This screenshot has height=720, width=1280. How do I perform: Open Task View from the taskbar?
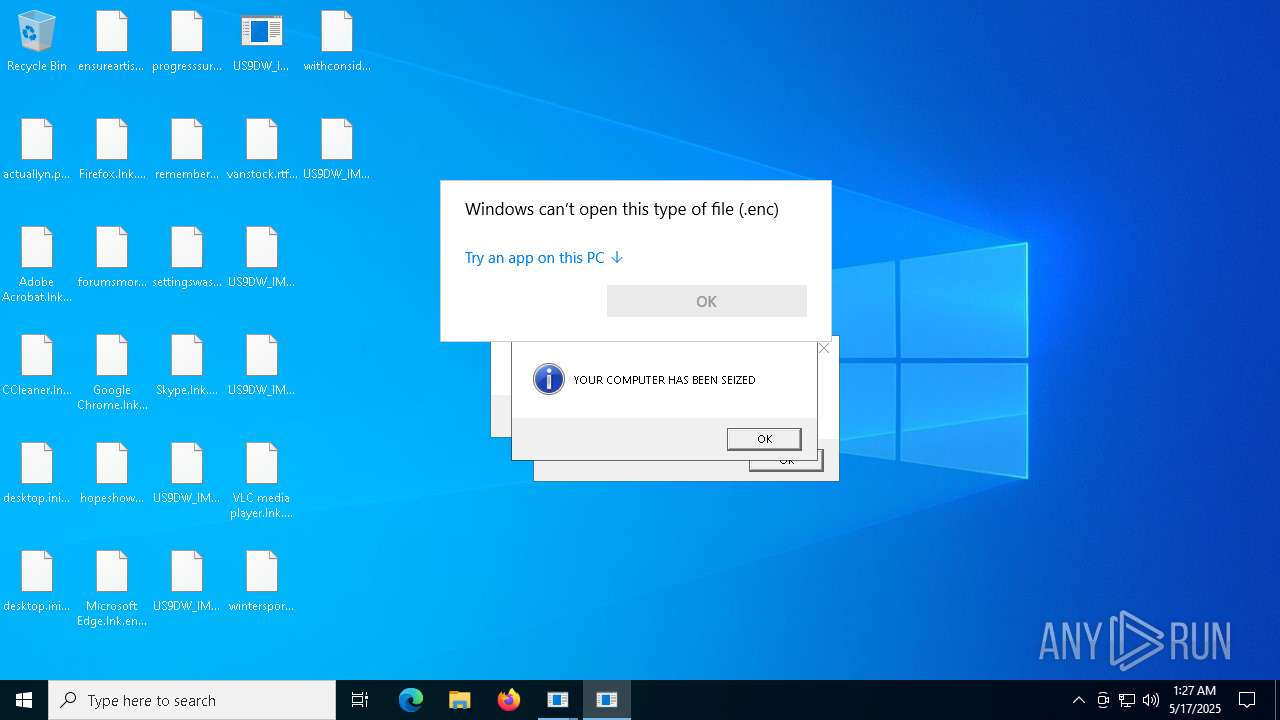point(360,700)
